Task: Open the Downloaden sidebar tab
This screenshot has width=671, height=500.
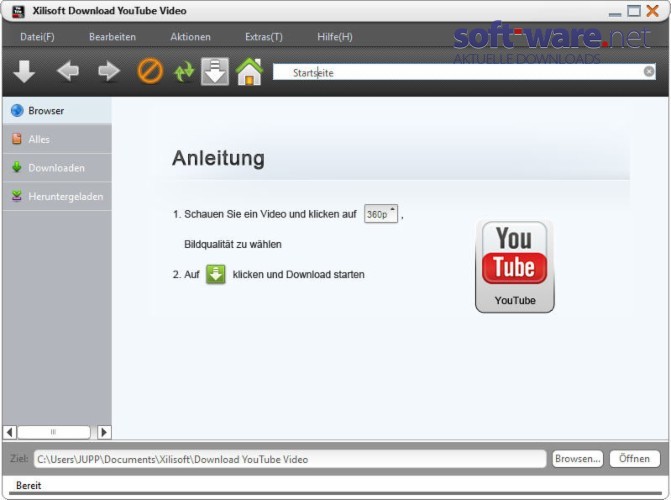Action: click(57, 168)
